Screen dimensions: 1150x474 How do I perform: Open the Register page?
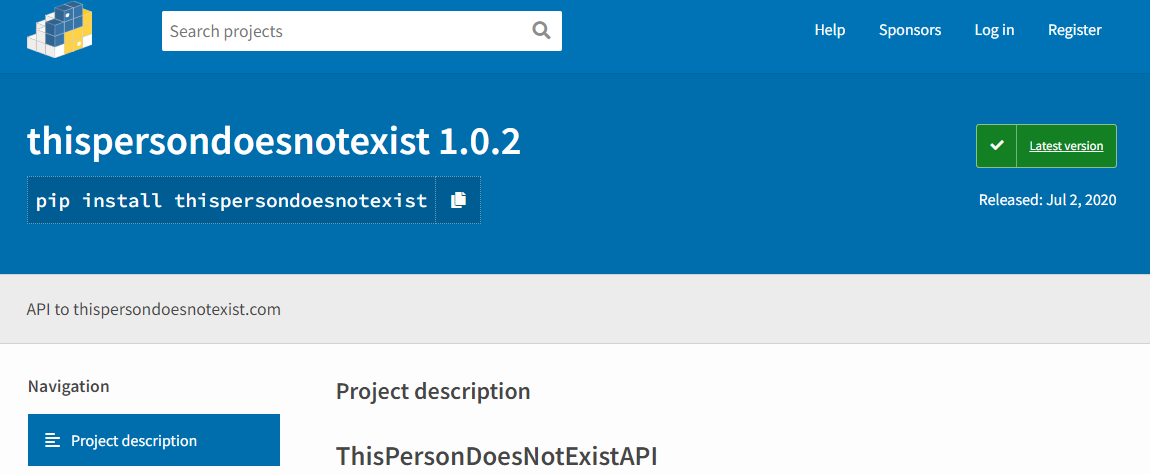(x=1074, y=30)
